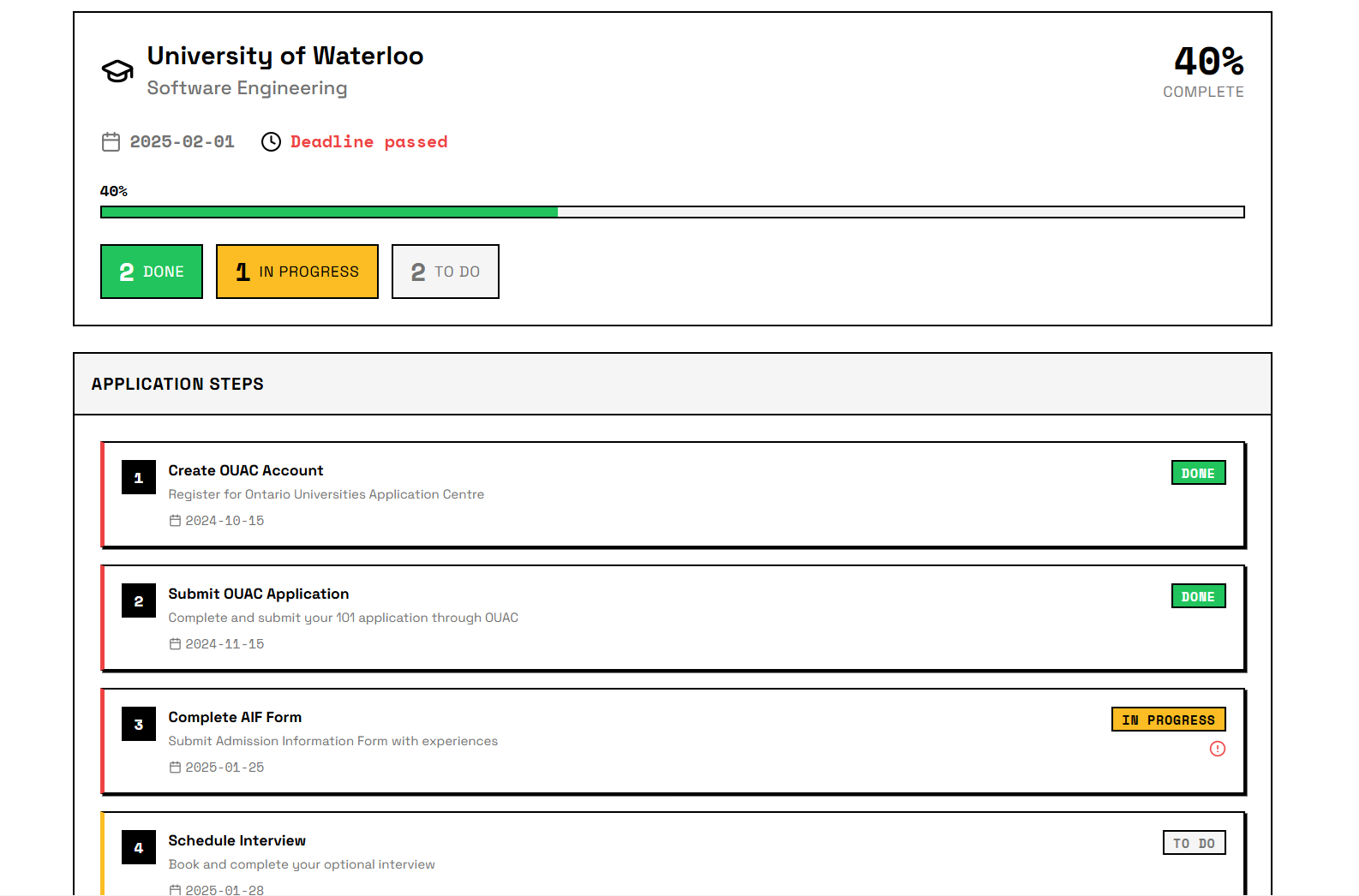Screen dimensions: 1359x896
Task: Click the calendar icon beside 2025-02-01
Action: pos(111,142)
